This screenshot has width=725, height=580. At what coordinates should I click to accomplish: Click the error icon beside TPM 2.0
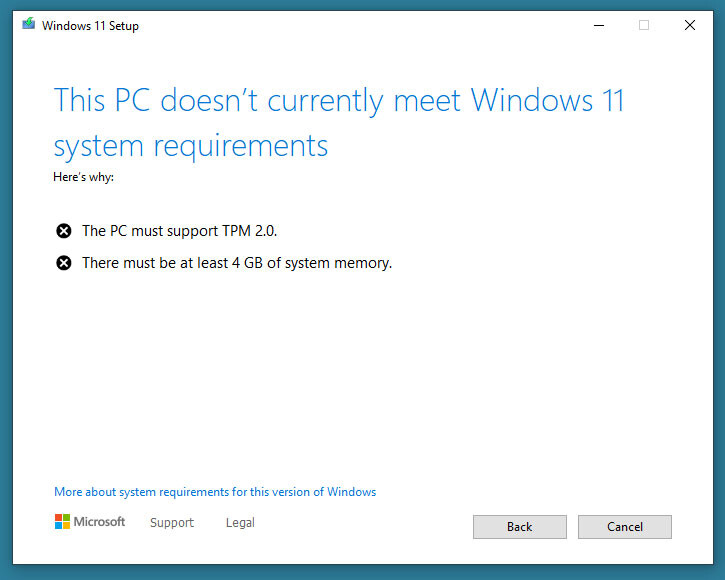(64, 230)
